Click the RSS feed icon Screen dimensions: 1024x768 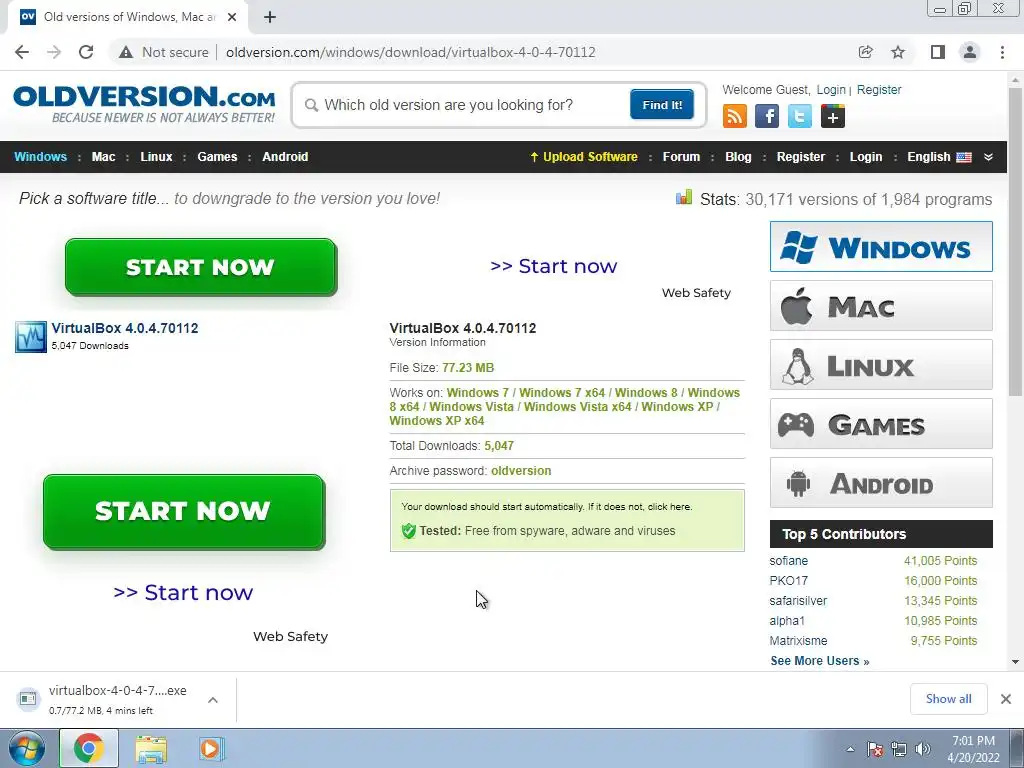[735, 116]
